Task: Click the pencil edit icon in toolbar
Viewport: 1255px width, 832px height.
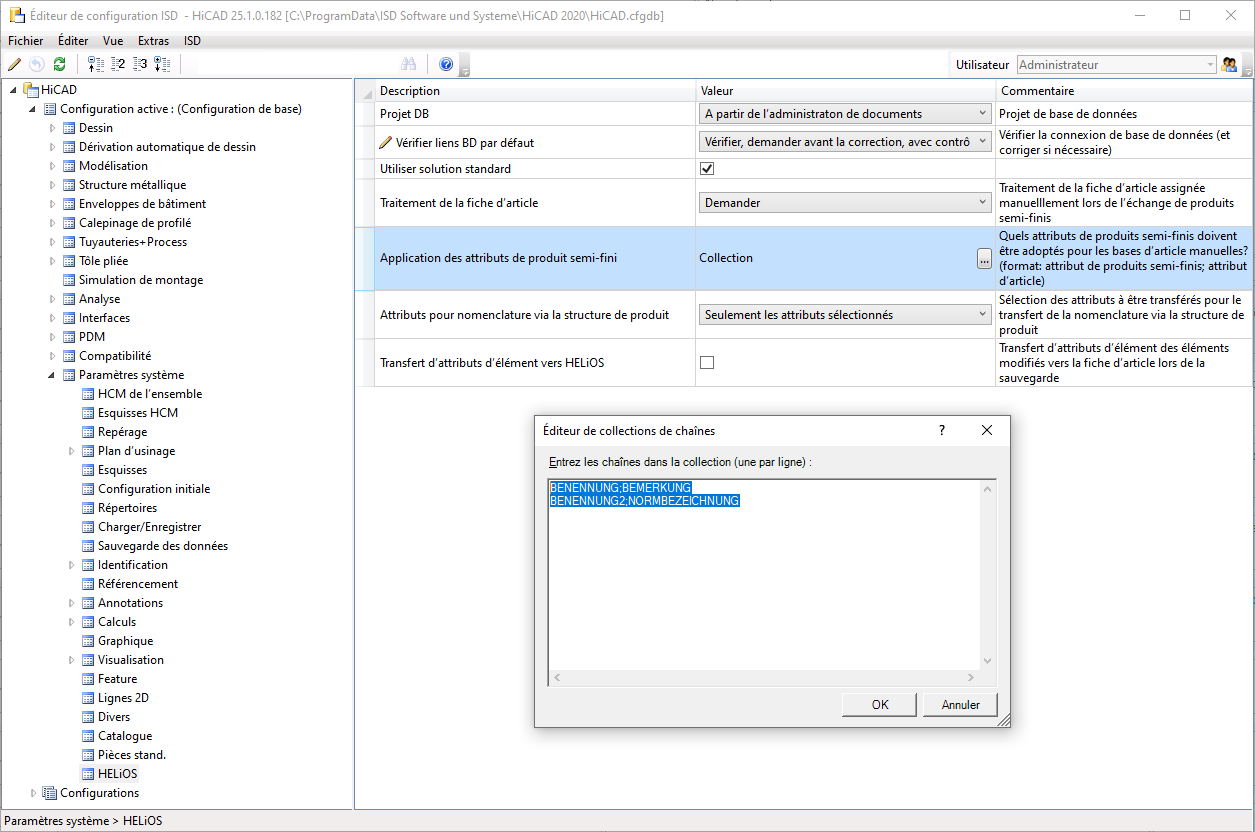Action: [x=14, y=64]
